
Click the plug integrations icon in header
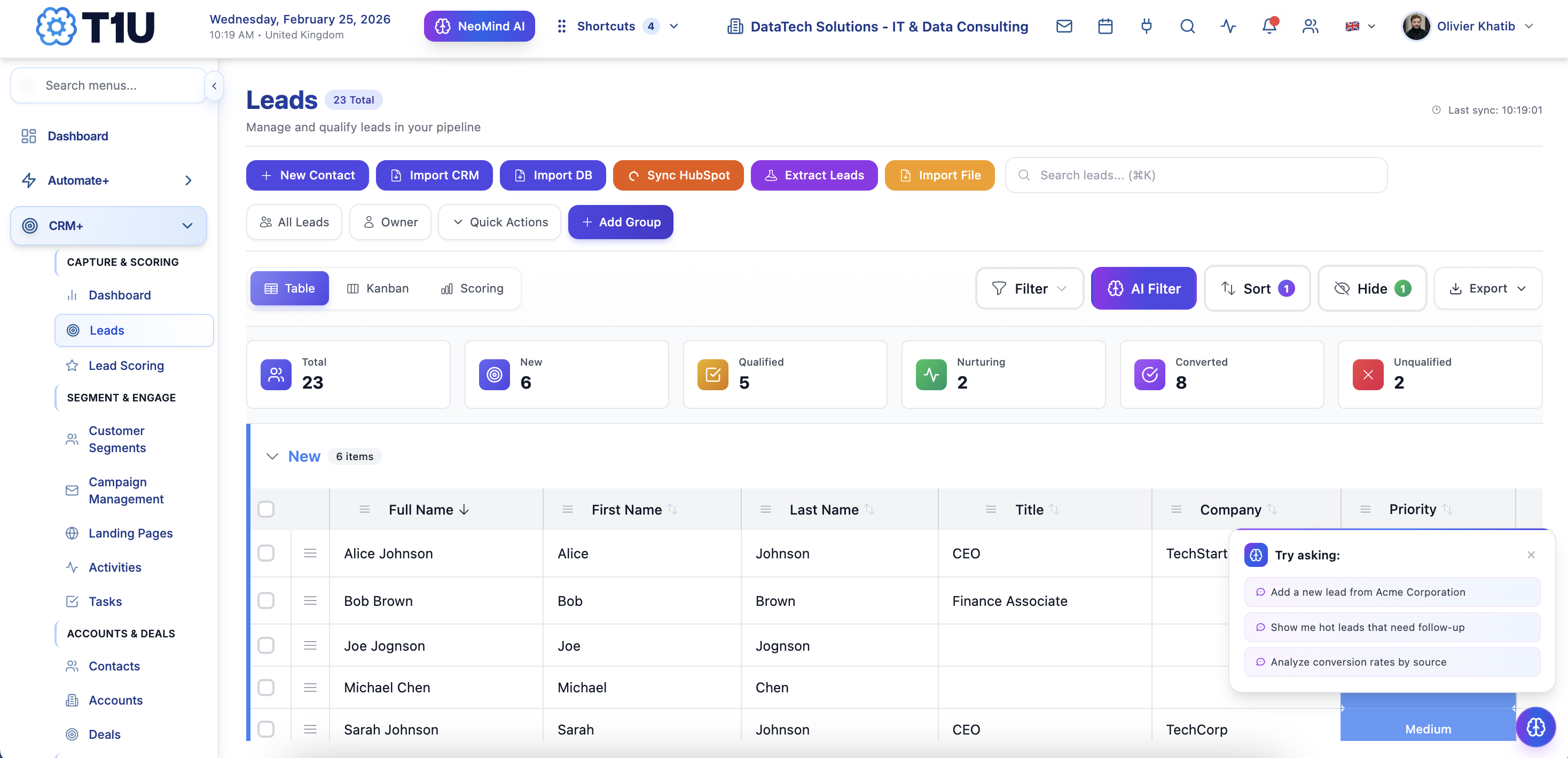point(1146,26)
